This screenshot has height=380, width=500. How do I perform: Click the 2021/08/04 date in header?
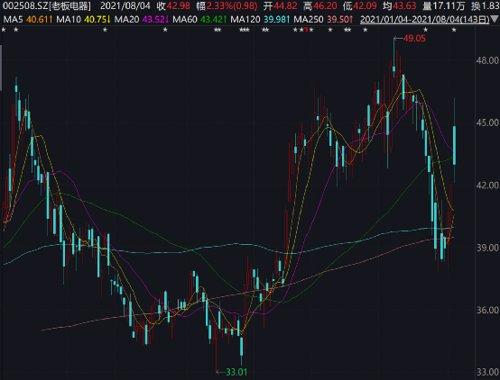[125, 6]
